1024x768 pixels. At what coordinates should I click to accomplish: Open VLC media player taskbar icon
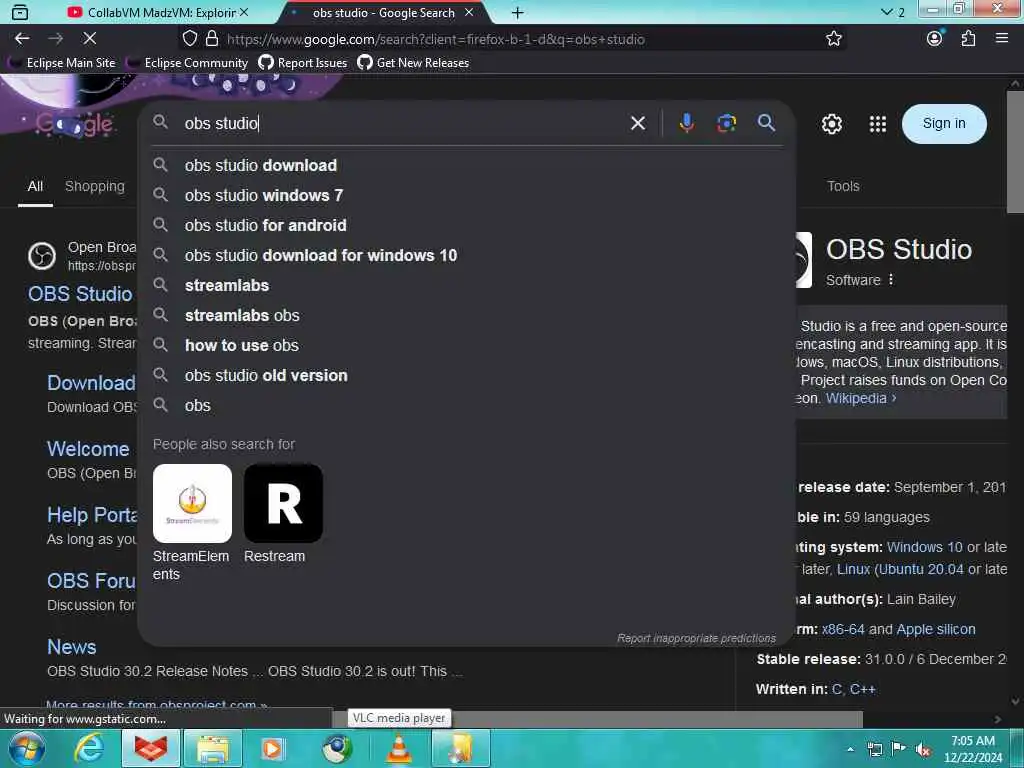(399, 748)
